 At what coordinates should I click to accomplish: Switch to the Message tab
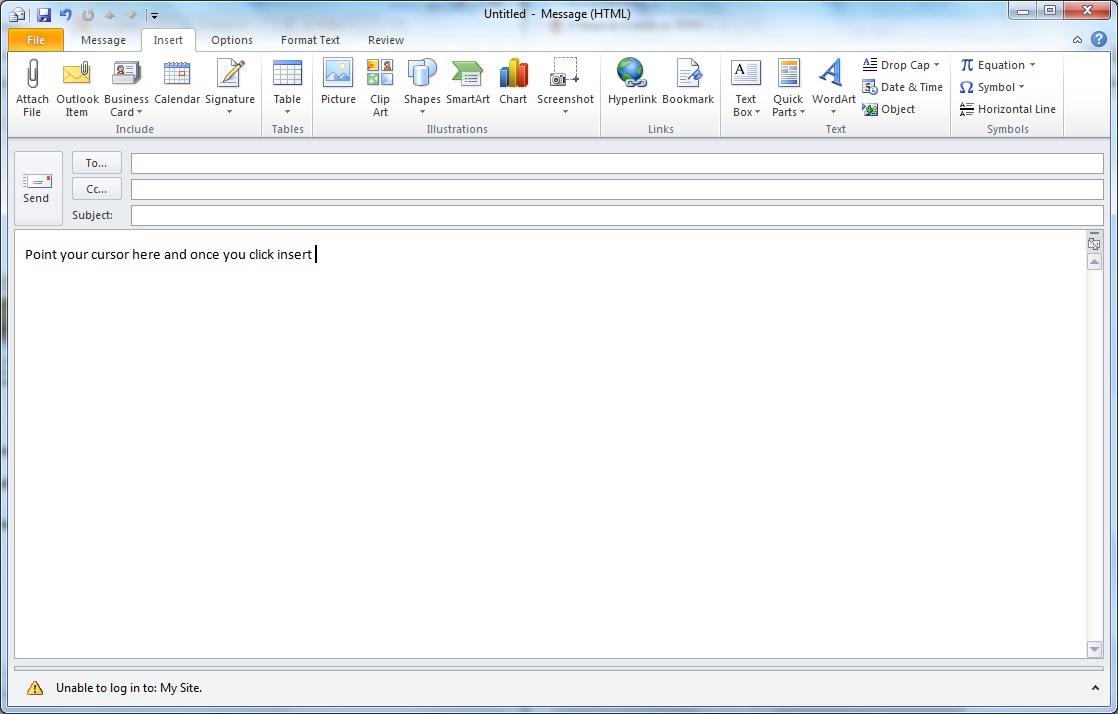click(103, 40)
